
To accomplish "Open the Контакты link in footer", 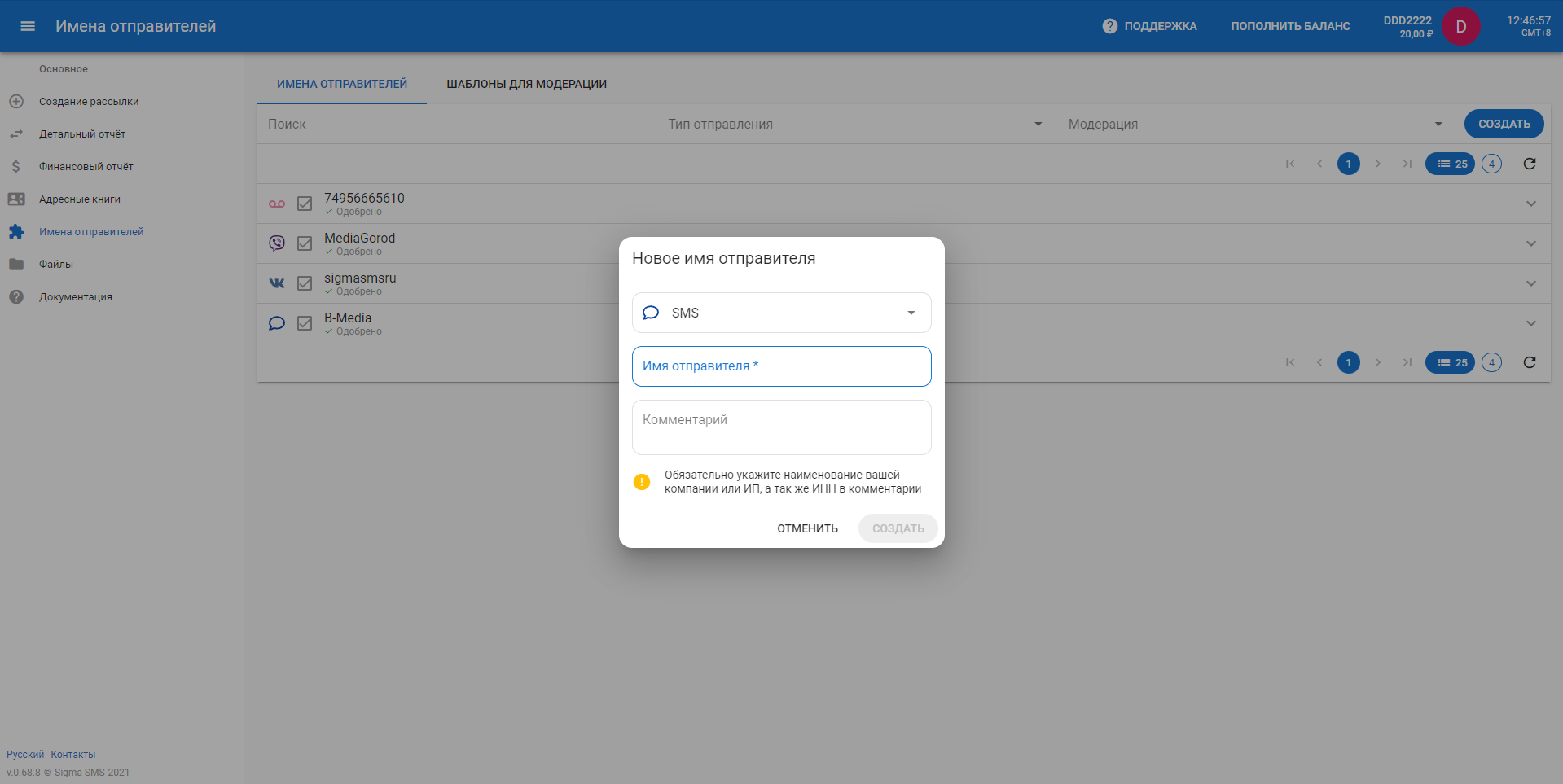I will [73, 755].
